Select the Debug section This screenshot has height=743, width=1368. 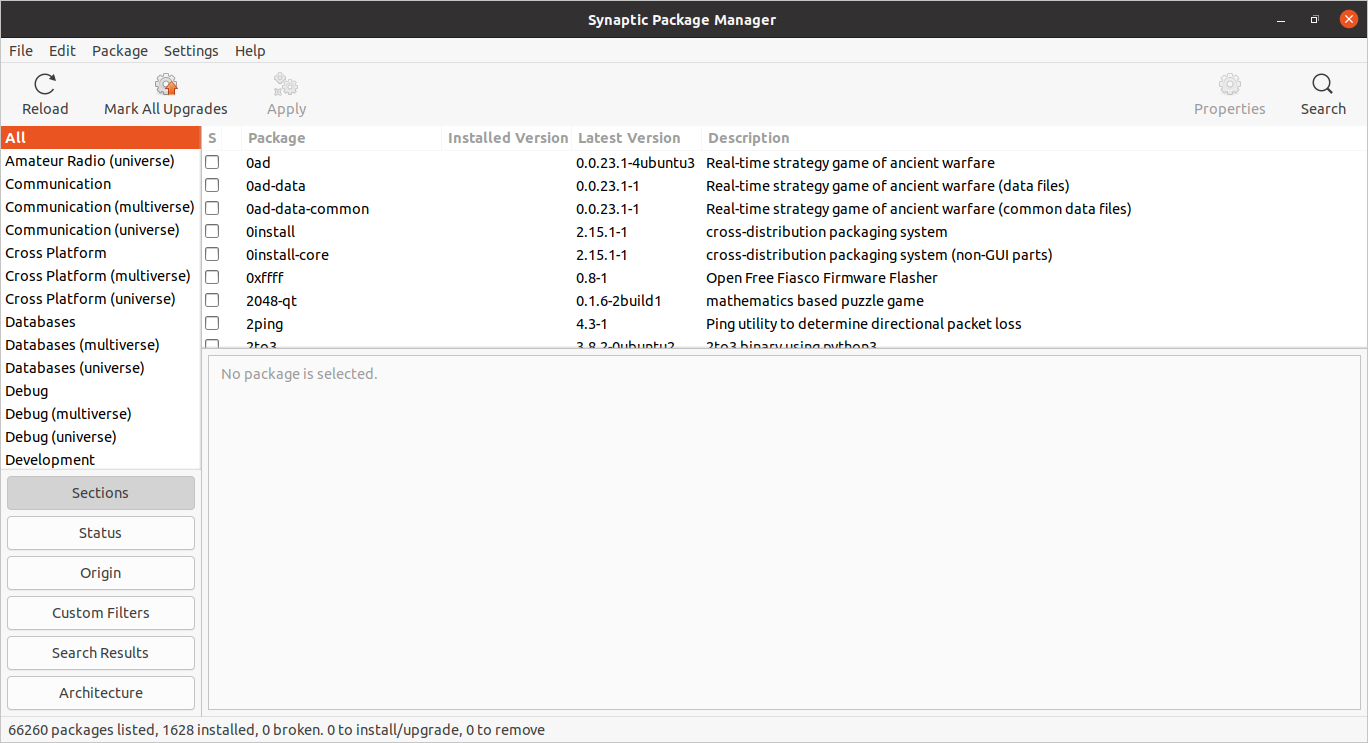tap(100, 391)
